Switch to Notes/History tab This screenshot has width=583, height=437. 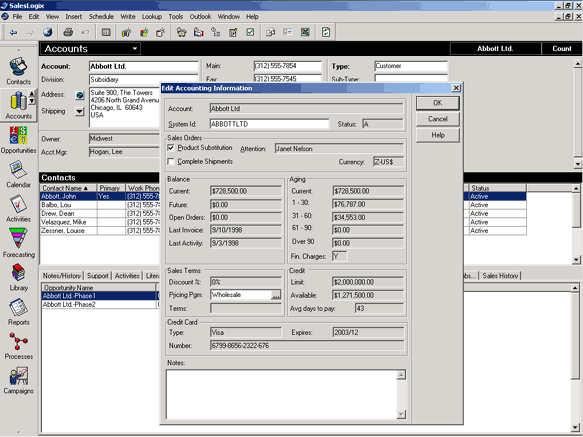pyautogui.click(x=62, y=276)
